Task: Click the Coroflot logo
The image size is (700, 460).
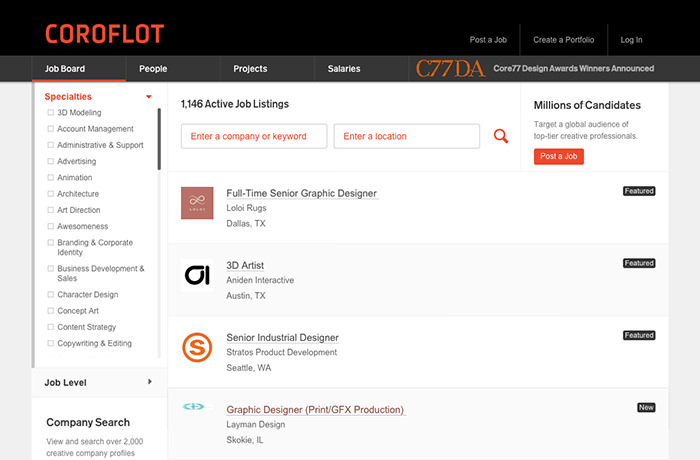Action: (x=104, y=35)
